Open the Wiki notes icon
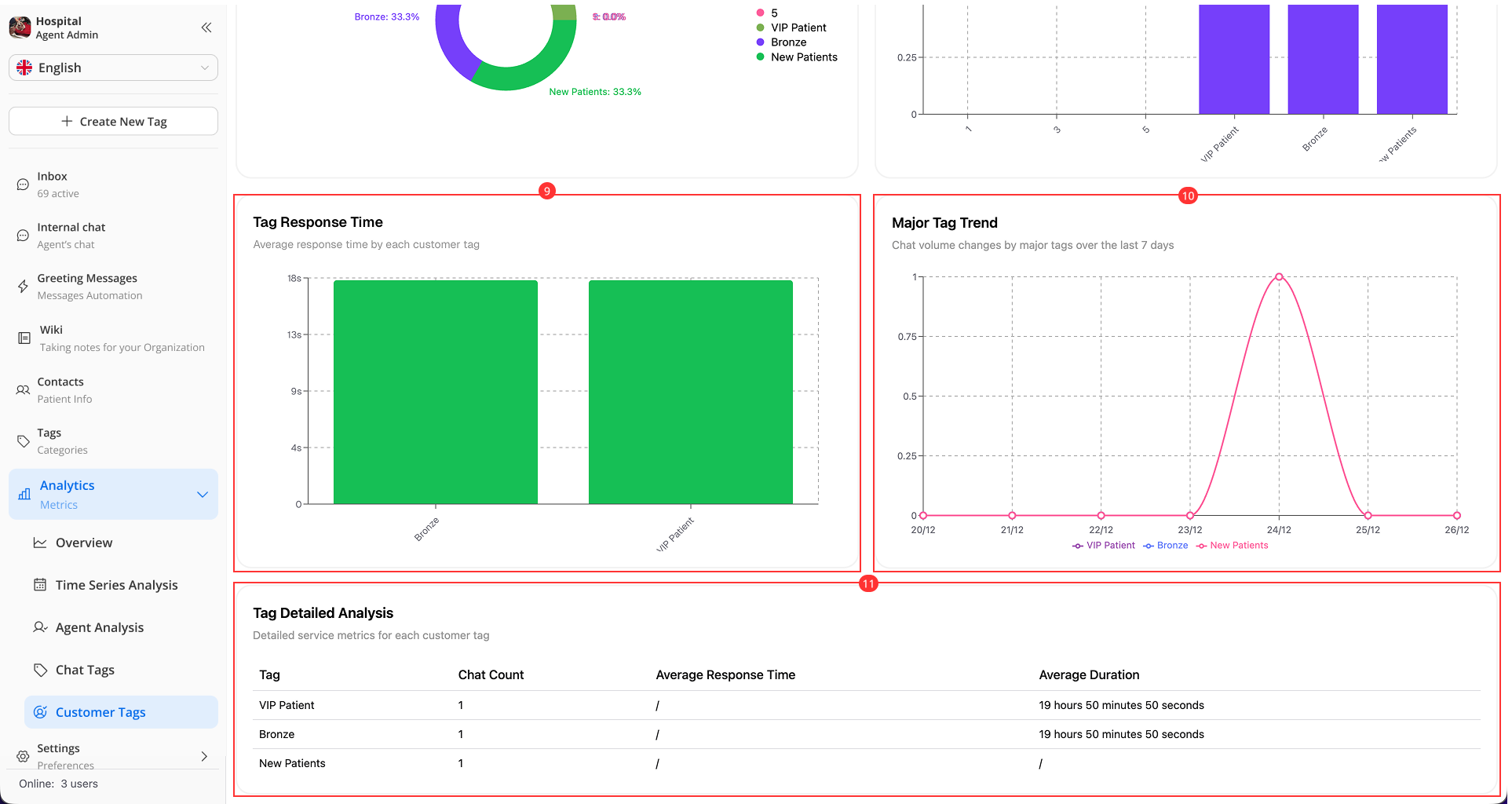The image size is (1512, 804). pyautogui.click(x=22, y=338)
